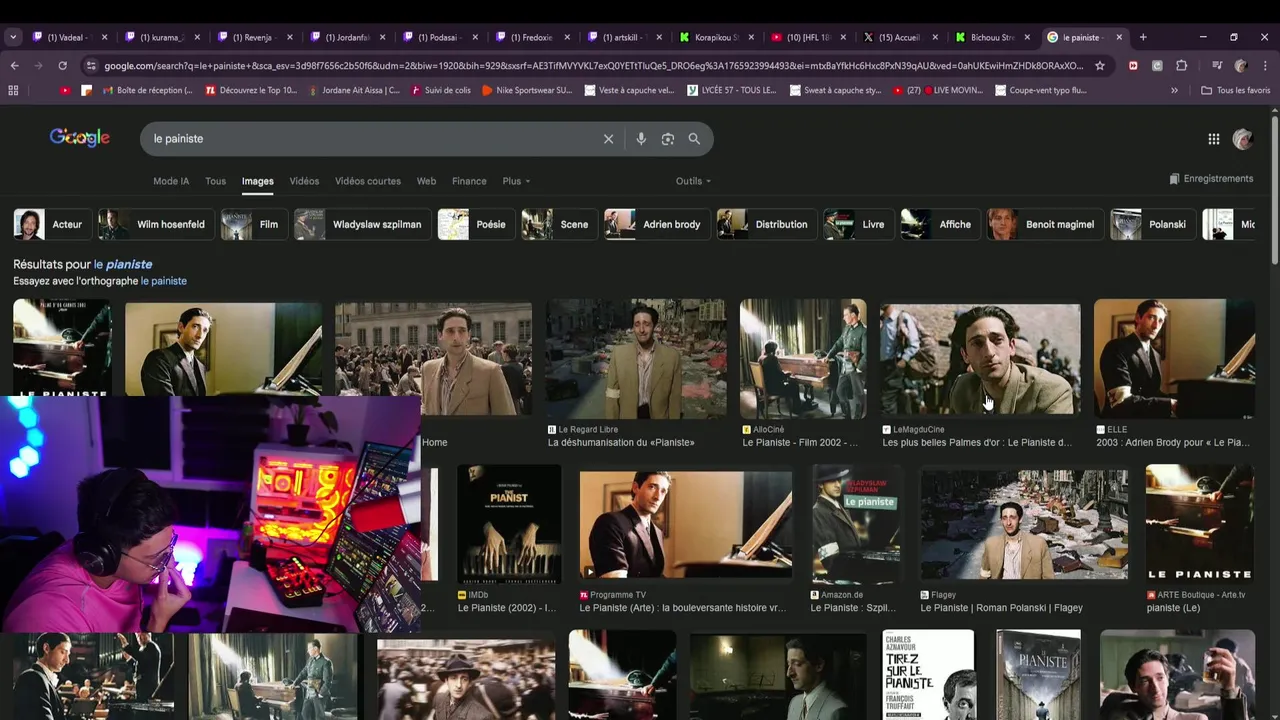1280x720 pixels.
Task: Select the Affiche filter chip
Action: (941, 224)
